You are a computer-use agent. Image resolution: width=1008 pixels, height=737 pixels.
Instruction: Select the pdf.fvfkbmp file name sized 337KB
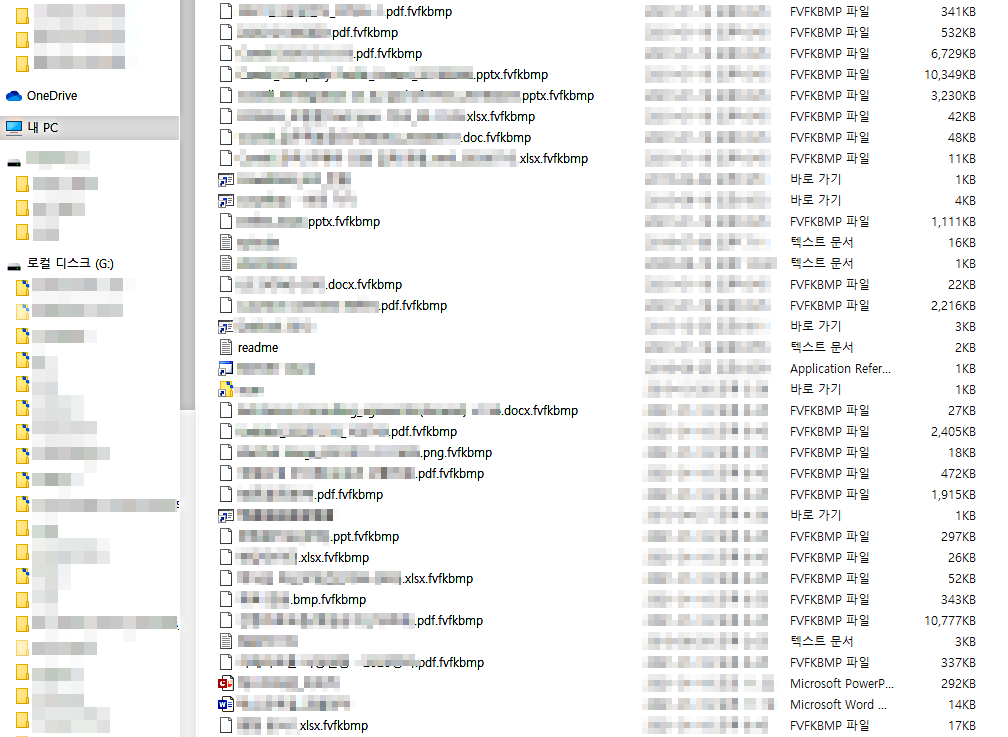(x=361, y=662)
